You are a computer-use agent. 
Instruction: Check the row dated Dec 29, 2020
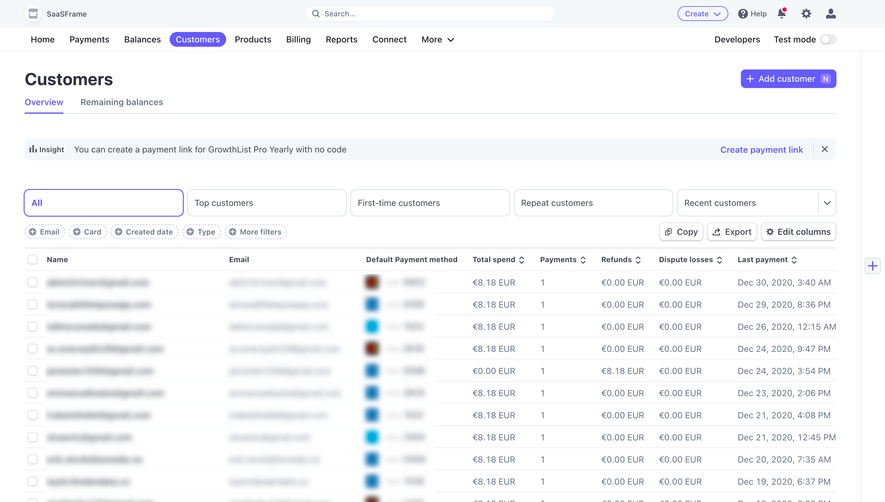33,304
